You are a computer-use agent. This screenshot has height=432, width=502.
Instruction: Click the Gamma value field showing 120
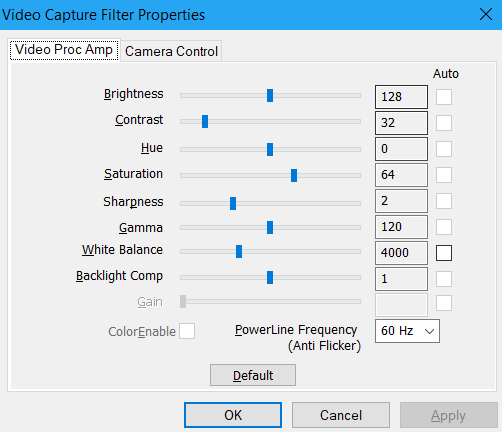tap(401, 227)
